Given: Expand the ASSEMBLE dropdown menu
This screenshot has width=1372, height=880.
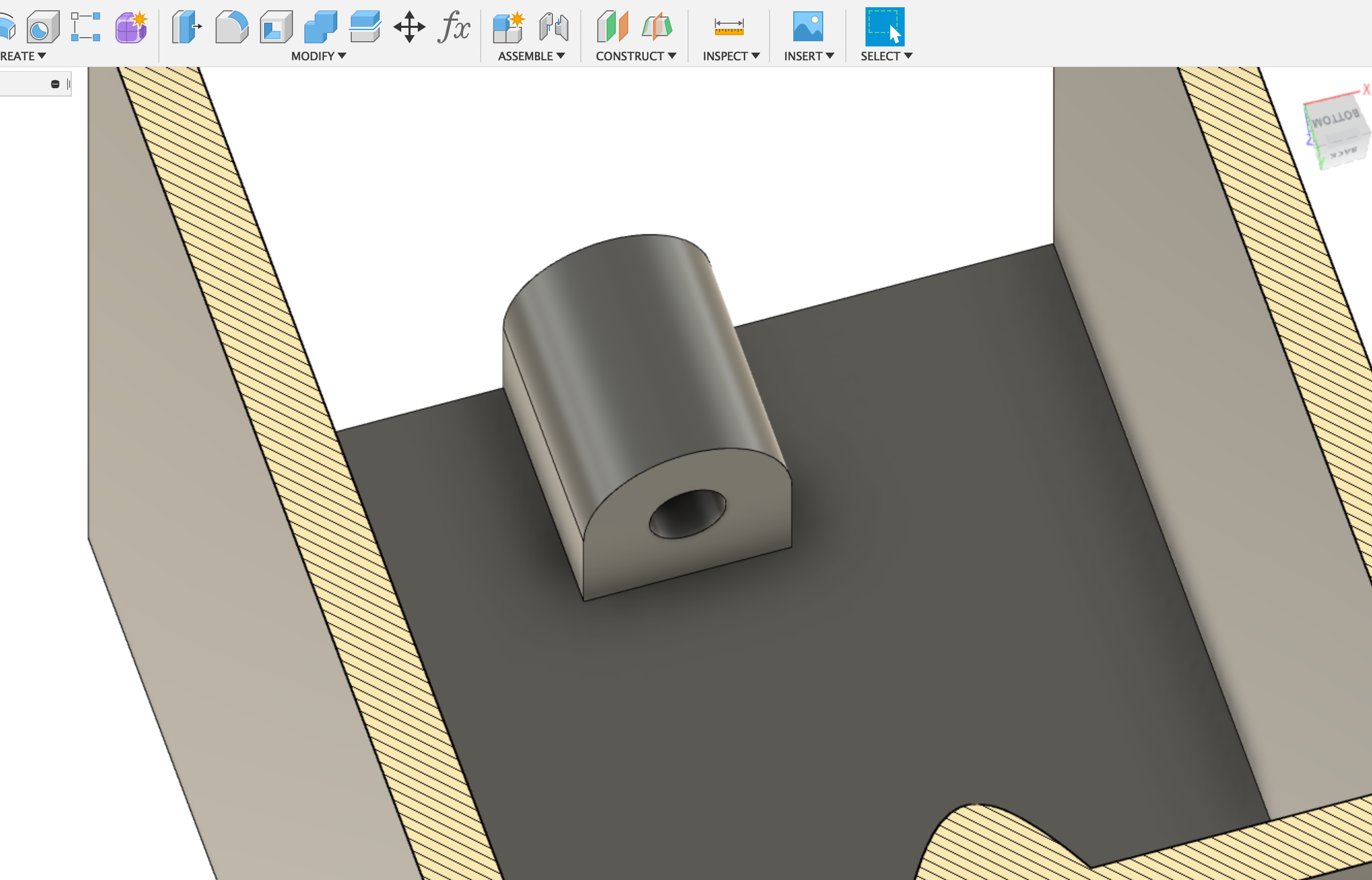Looking at the screenshot, I should 531,56.
